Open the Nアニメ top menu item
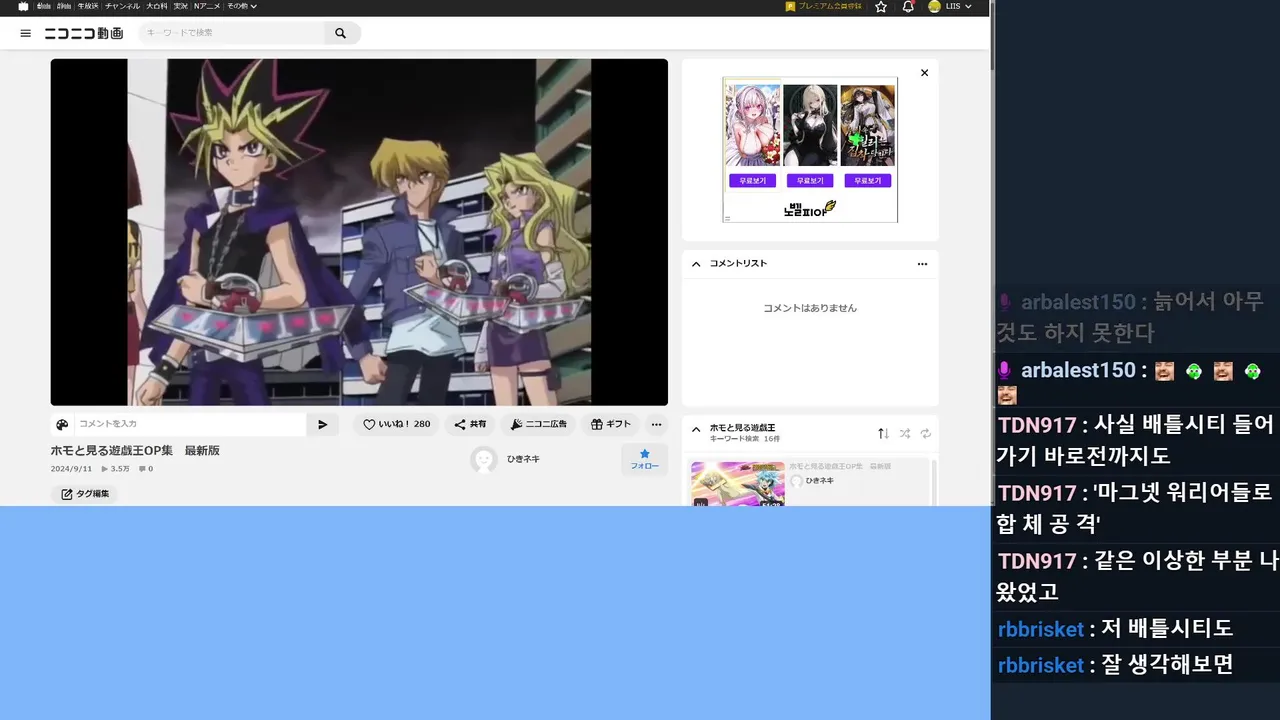1280x720 pixels. click(207, 6)
